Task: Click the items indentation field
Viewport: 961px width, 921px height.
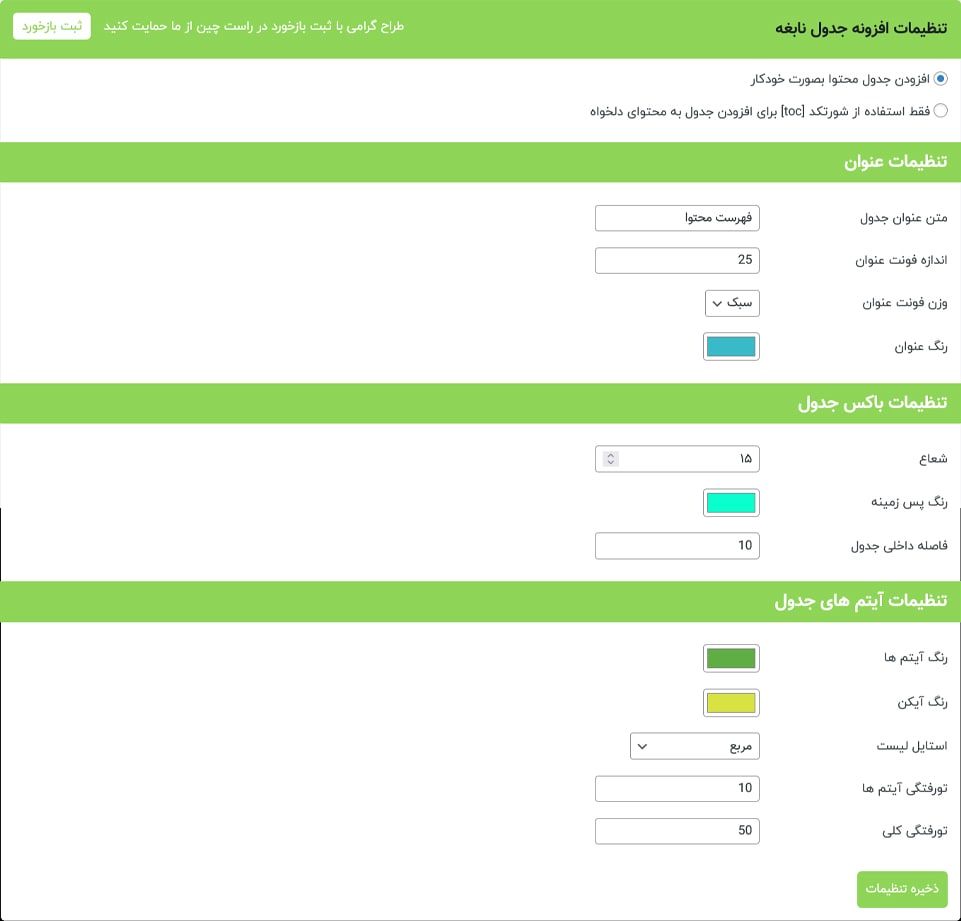Action: (x=677, y=788)
